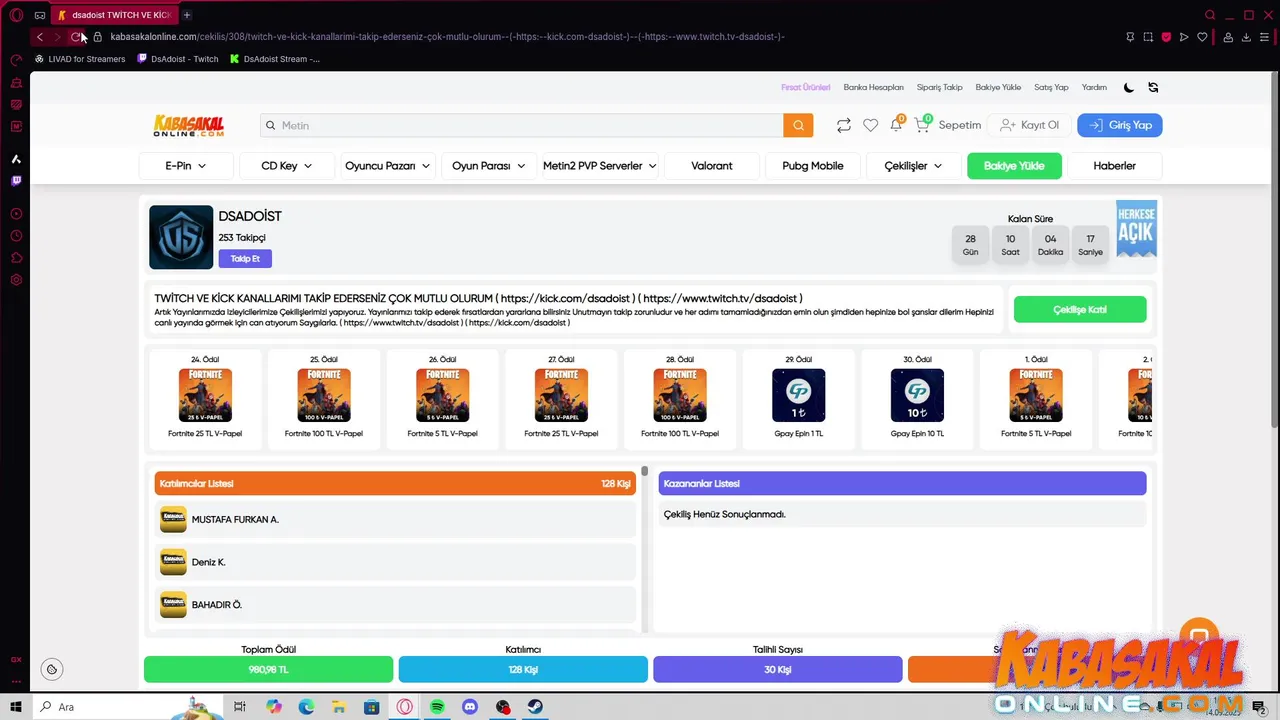Go back using the browser back arrow
Image resolution: width=1280 pixels, height=720 pixels.
[39, 37]
